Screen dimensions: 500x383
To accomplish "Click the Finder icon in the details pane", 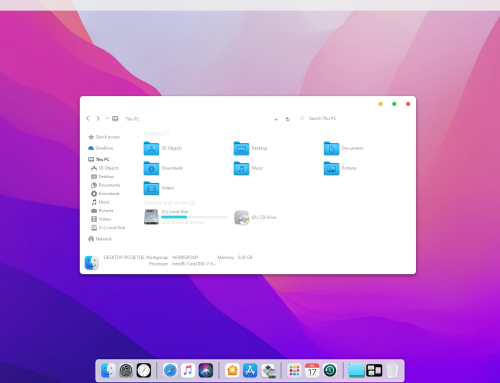I will (92, 262).
